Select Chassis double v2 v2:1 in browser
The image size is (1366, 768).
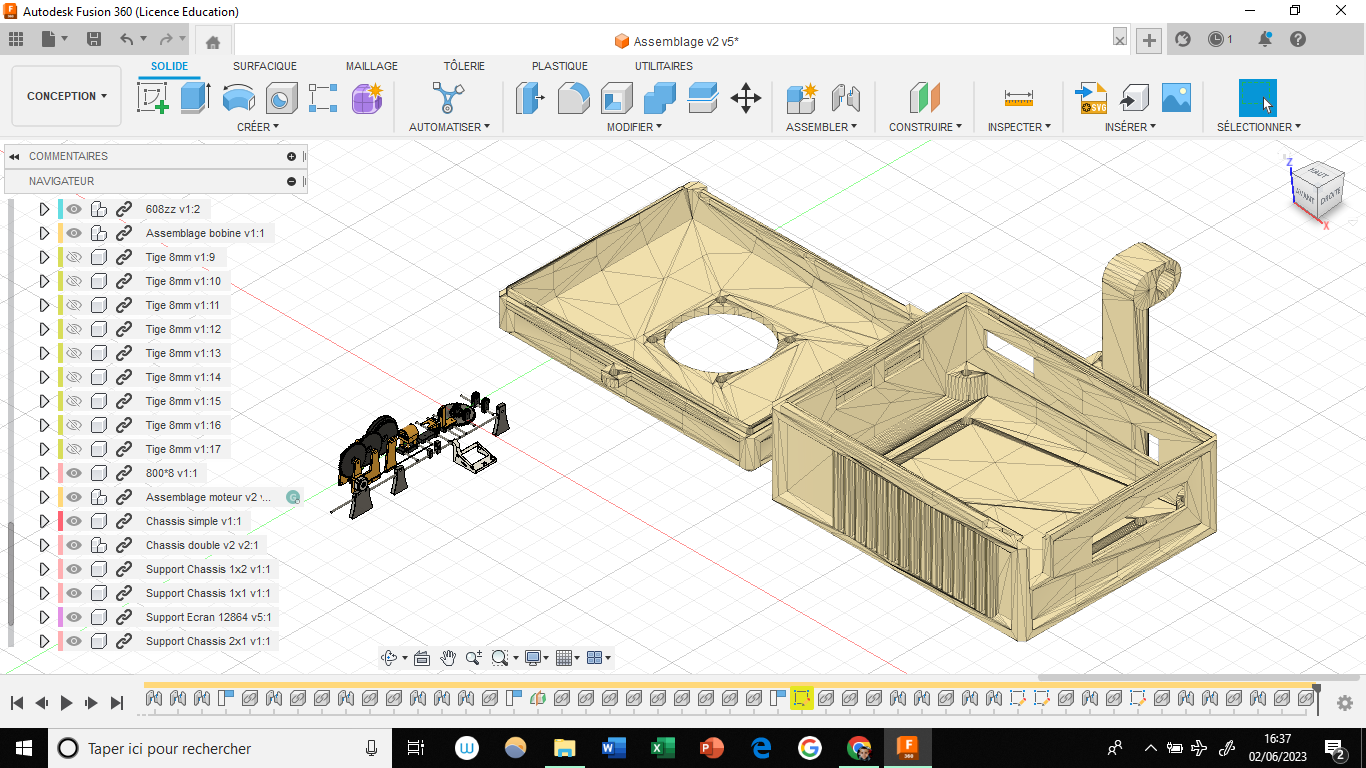pos(202,545)
